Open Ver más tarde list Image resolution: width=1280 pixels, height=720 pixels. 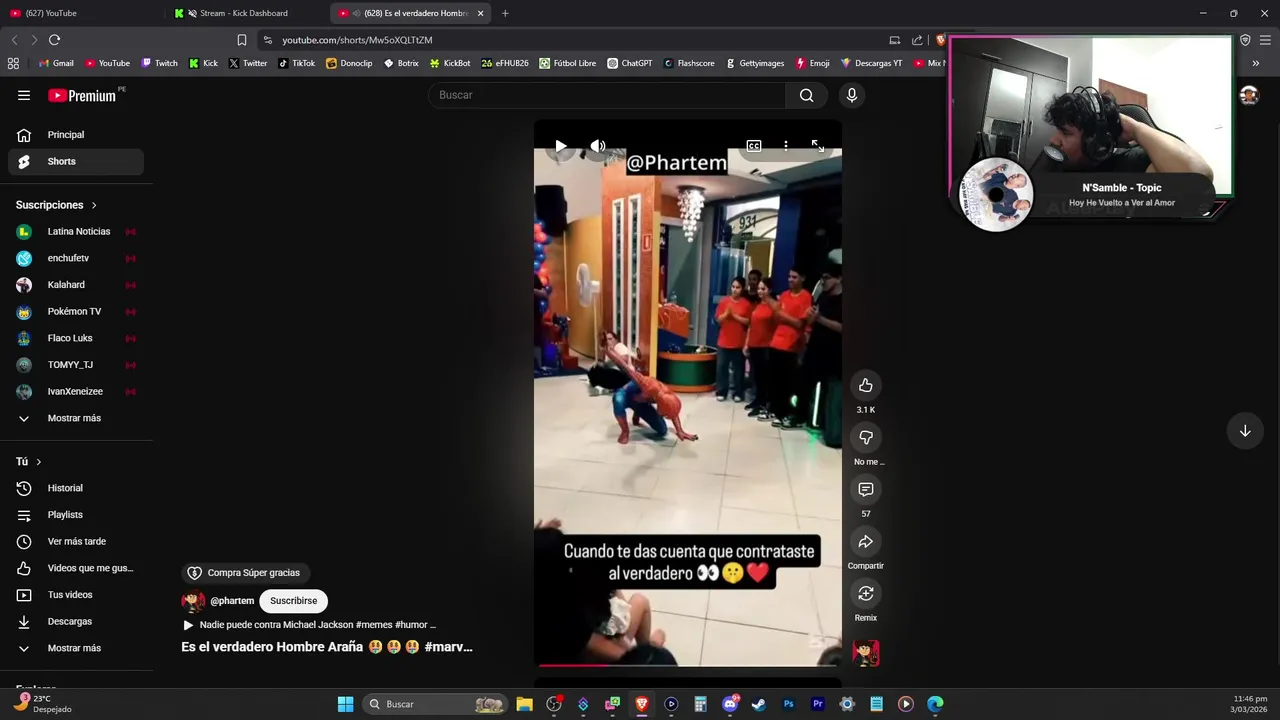[x=76, y=541]
